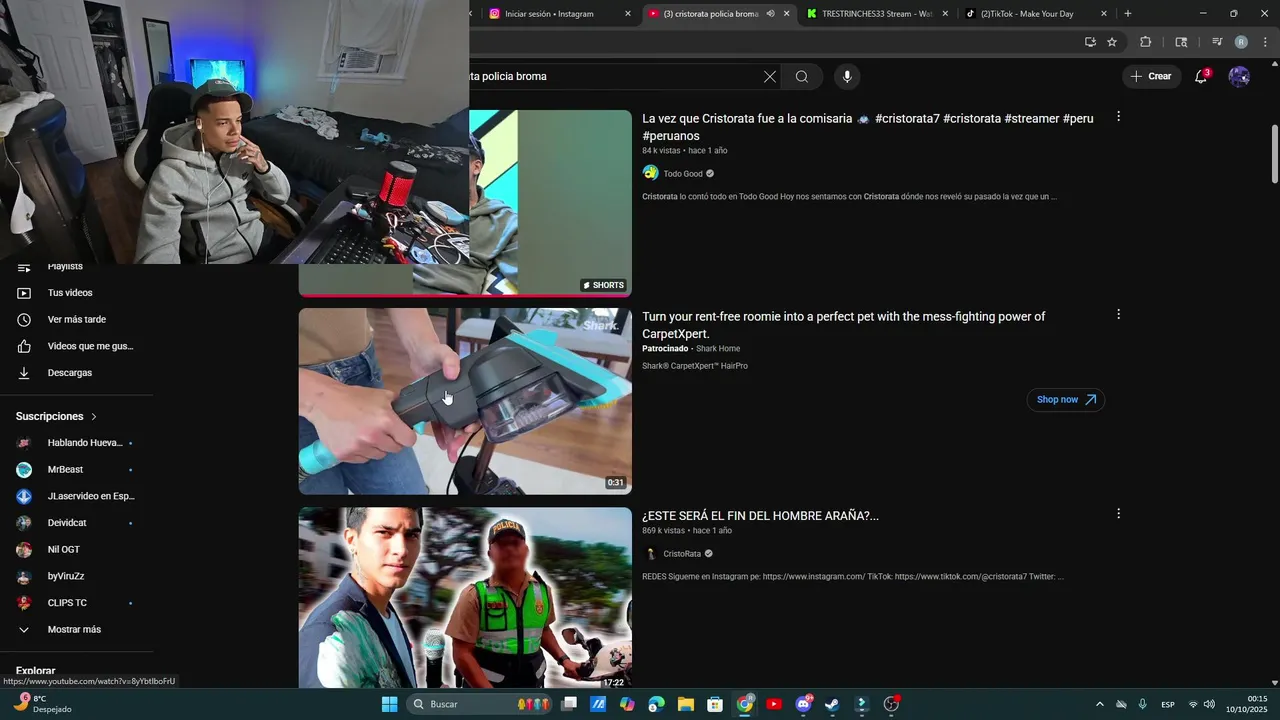Open YouTube account avatar menu
The width and height of the screenshot is (1280, 720).
click(1239, 76)
